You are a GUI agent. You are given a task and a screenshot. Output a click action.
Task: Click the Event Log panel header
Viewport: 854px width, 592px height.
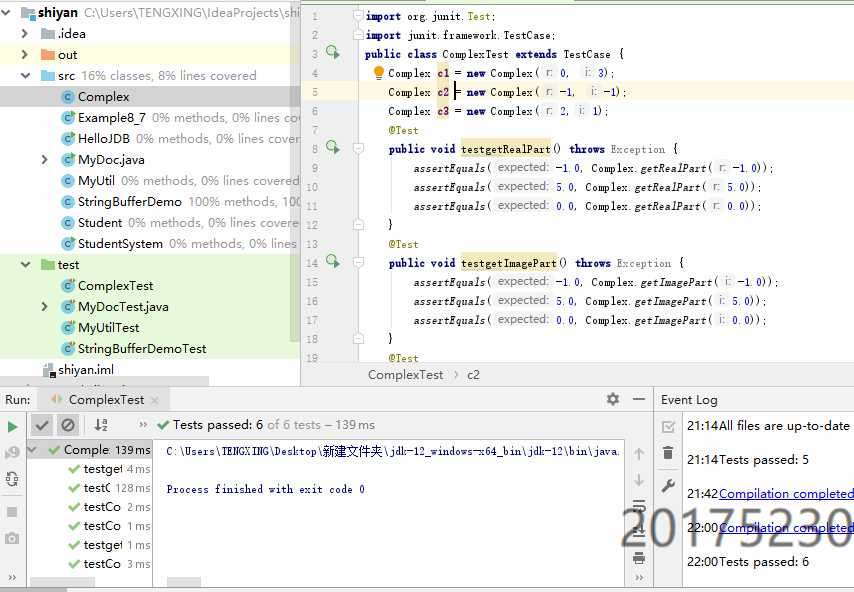(689, 400)
